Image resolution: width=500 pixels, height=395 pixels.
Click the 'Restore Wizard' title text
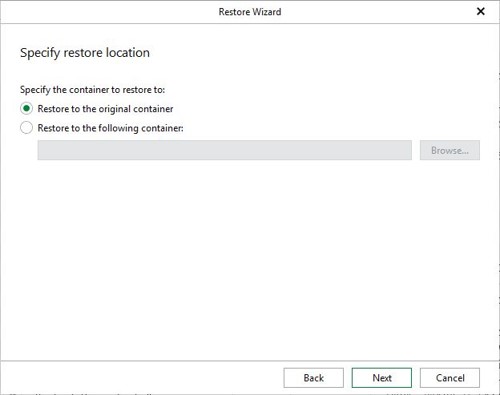coord(250,12)
